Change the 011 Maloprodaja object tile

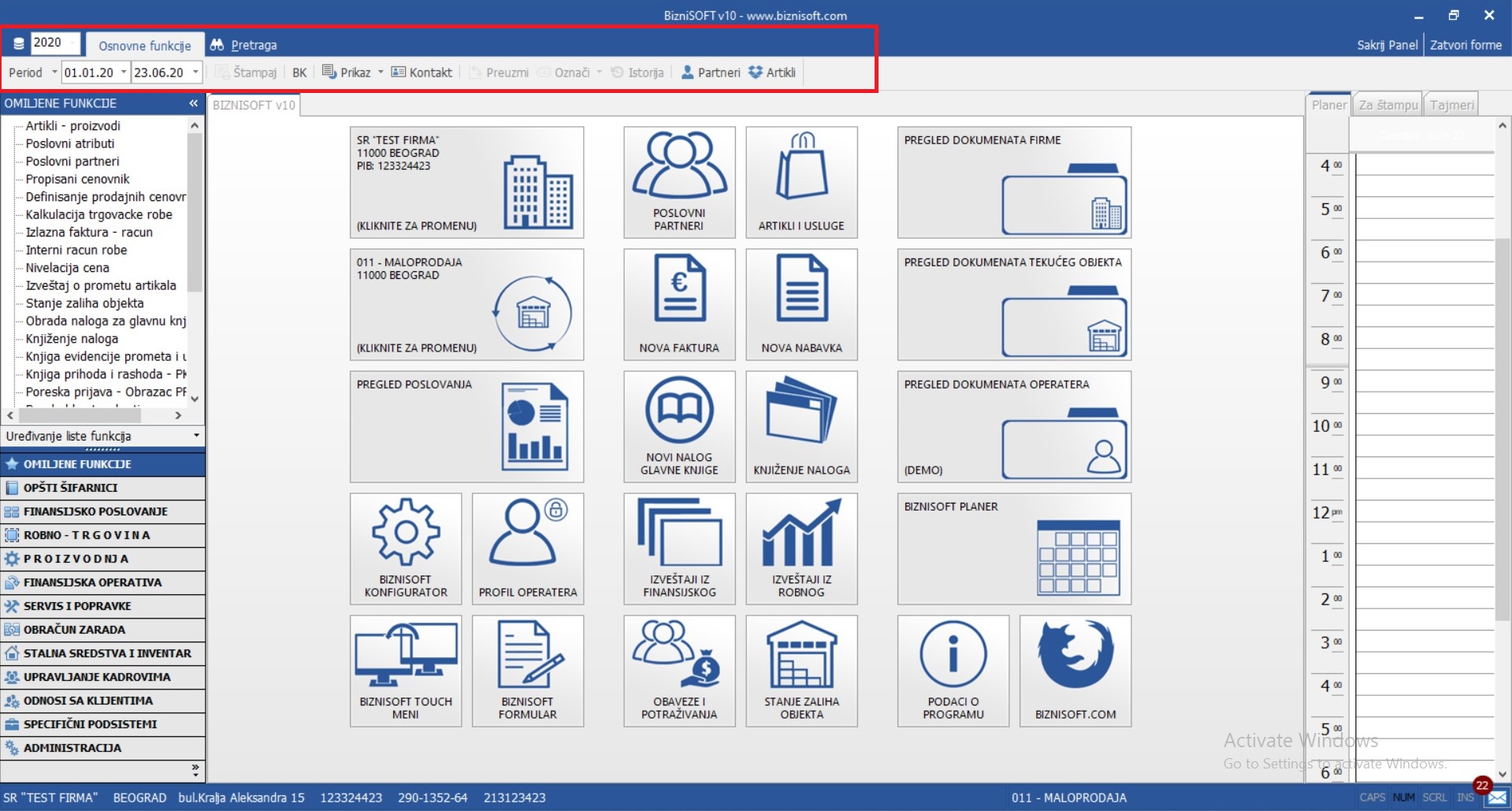coord(467,304)
